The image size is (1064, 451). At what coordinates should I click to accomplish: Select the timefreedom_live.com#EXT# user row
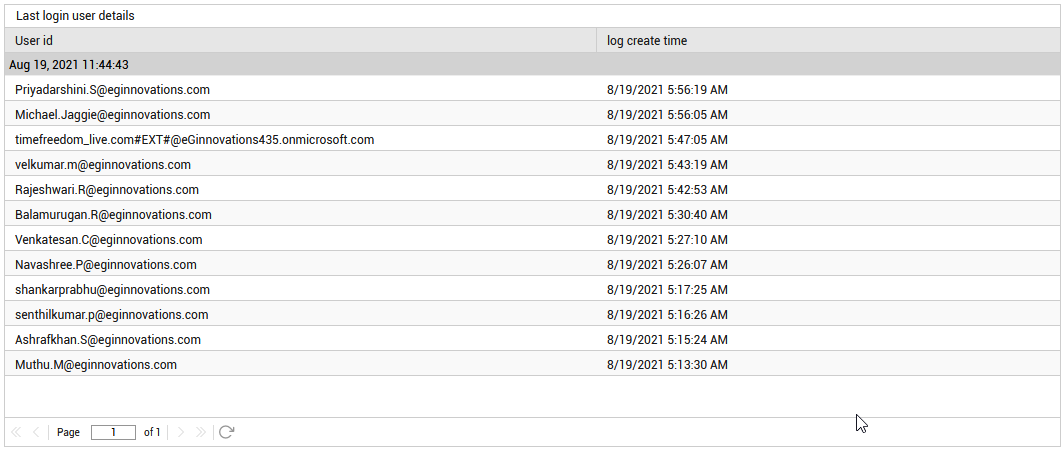pos(532,140)
